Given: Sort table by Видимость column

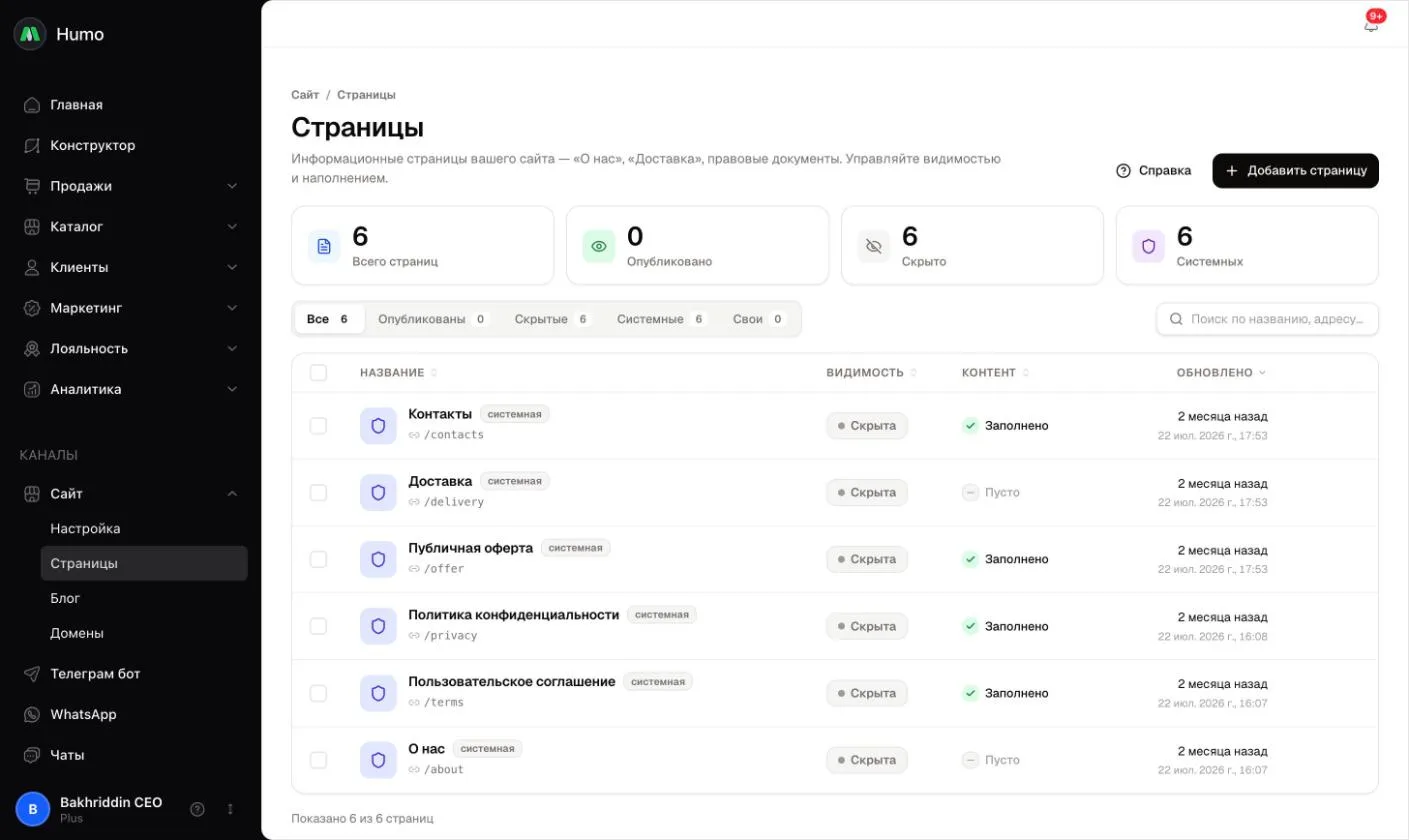Looking at the screenshot, I should (x=872, y=373).
